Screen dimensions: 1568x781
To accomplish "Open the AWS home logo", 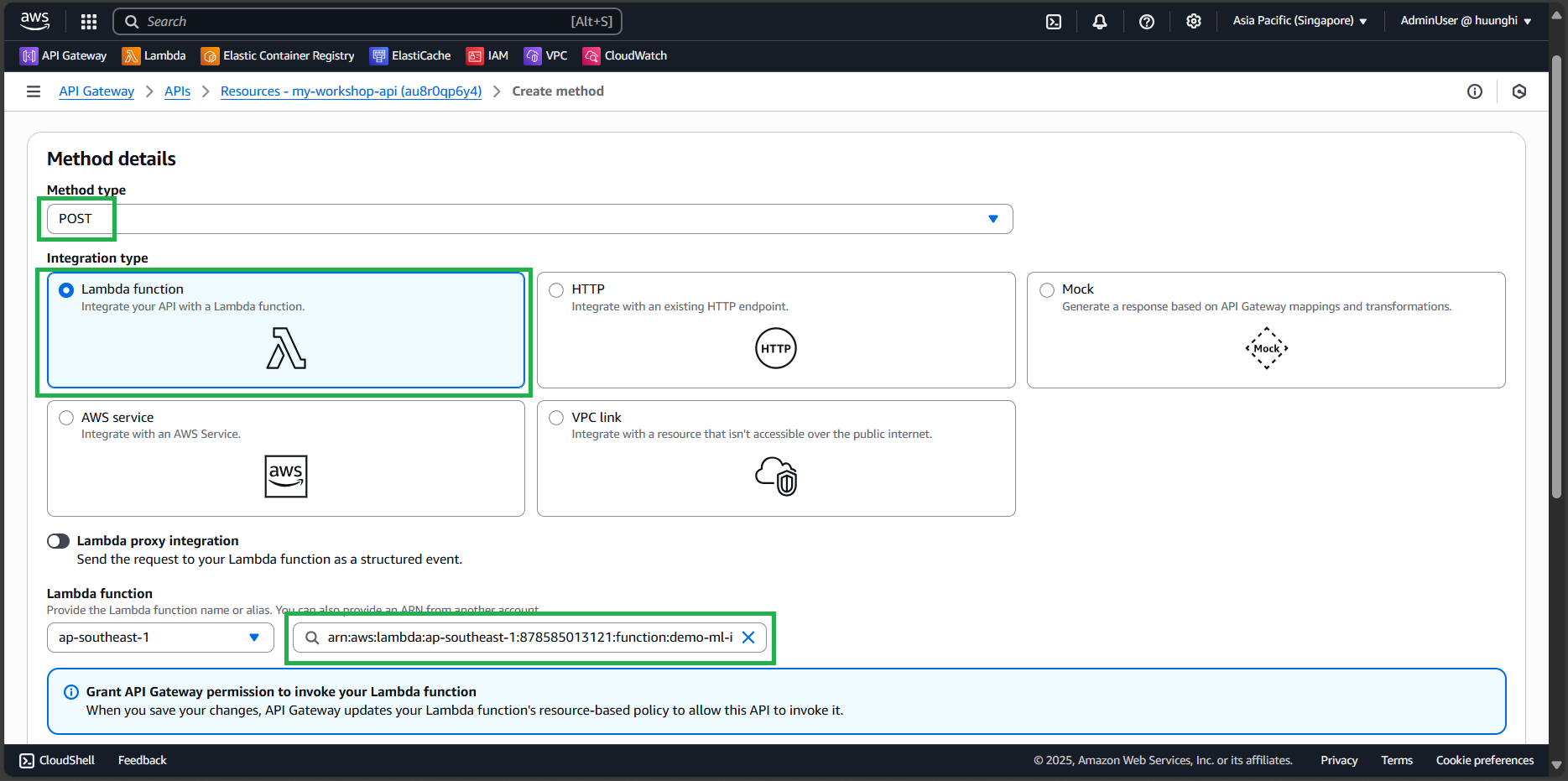I will click(x=35, y=21).
